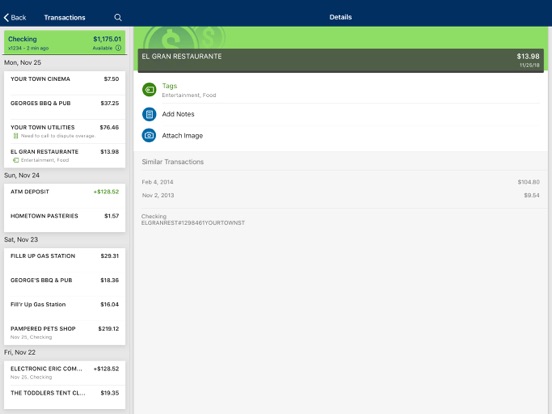Click the $1,175.01 available balance
Image resolution: width=552 pixels, height=414 pixels.
coord(107,39)
